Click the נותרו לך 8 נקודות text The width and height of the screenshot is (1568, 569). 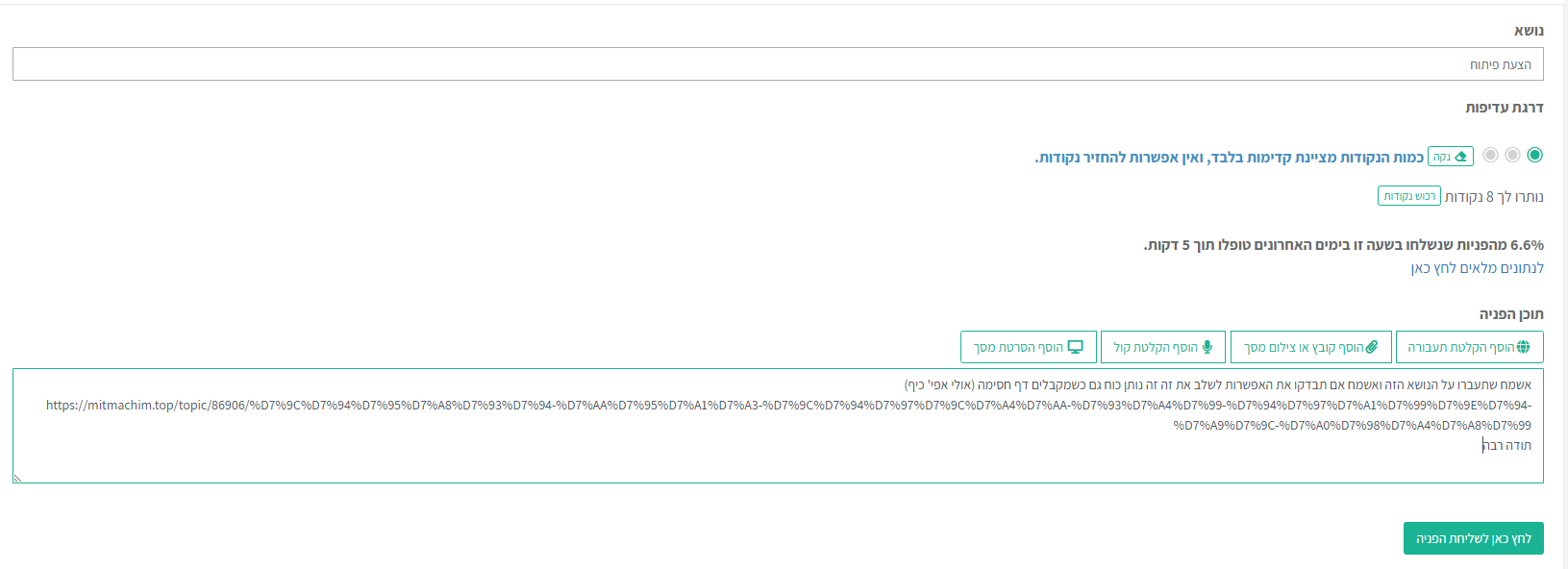click(x=1494, y=197)
